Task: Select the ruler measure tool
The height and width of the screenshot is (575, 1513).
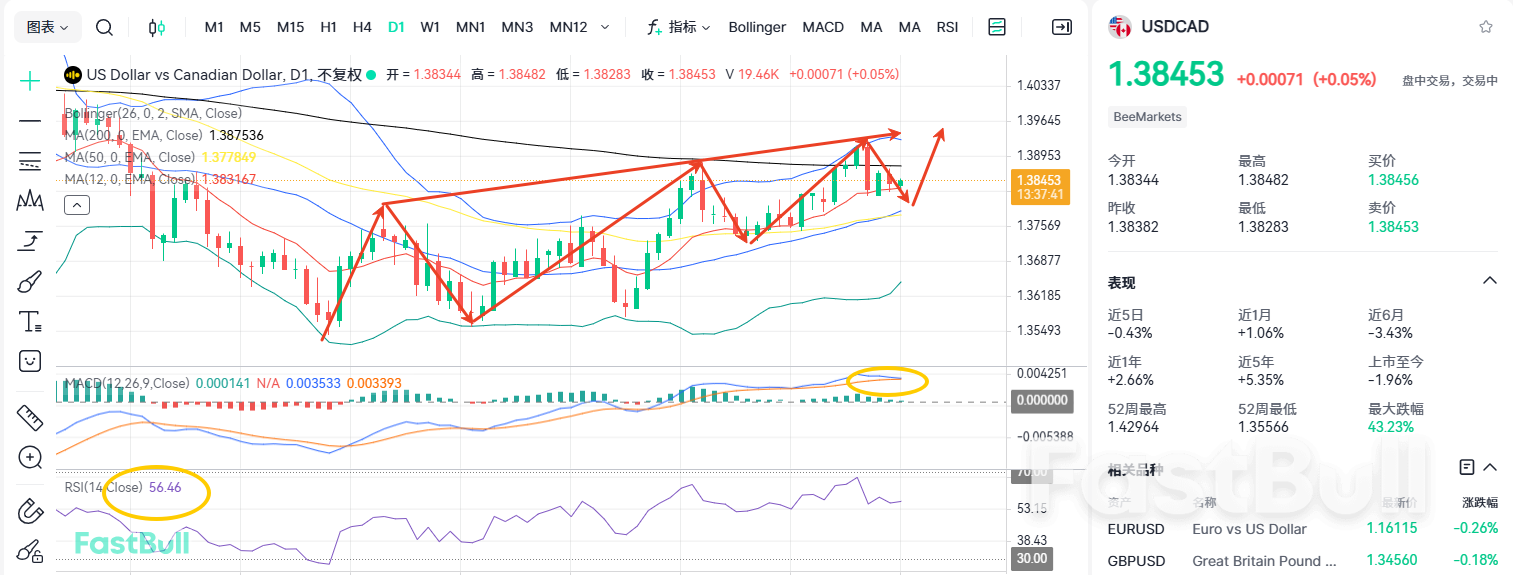Action: click(x=30, y=417)
